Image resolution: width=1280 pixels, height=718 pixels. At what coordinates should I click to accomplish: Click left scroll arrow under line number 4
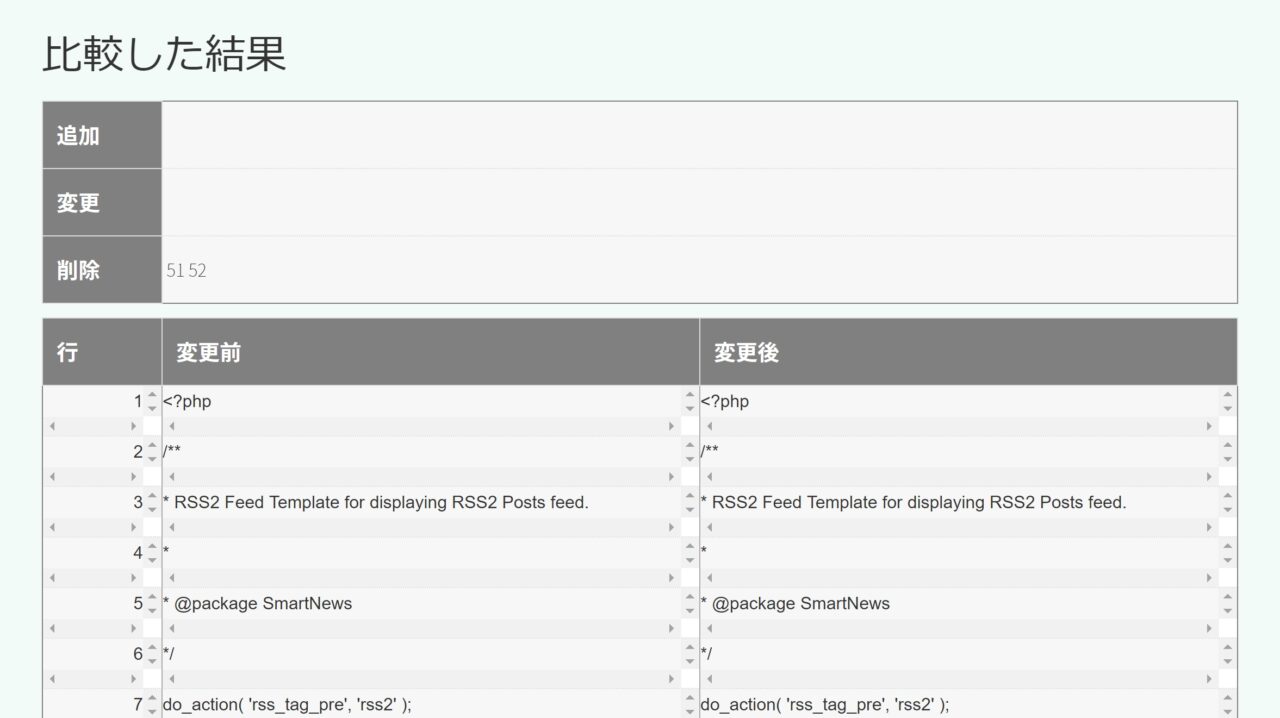click(x=52, y=578)
